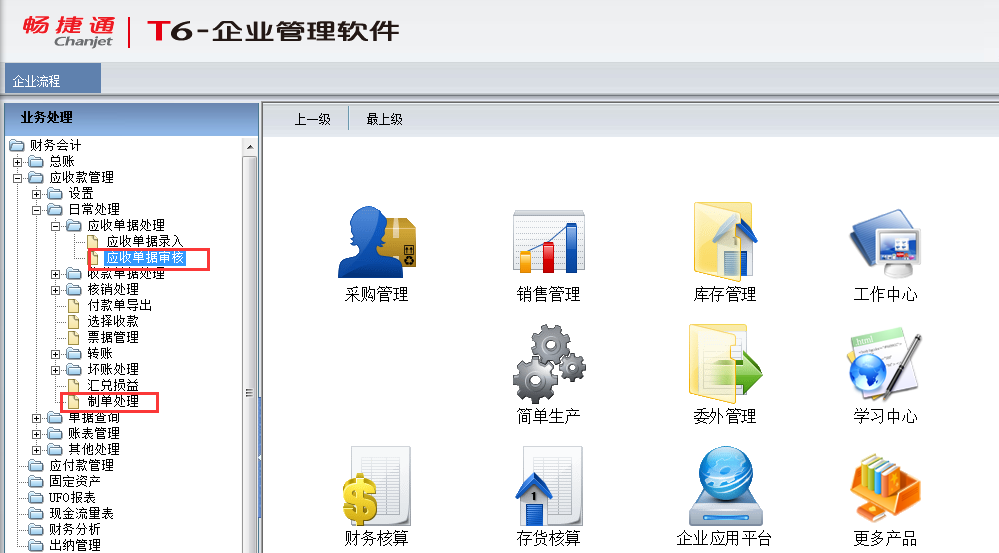999x553 pixels.
Task: Select 应收单据审核 in the tree
Action: point(145,257)
